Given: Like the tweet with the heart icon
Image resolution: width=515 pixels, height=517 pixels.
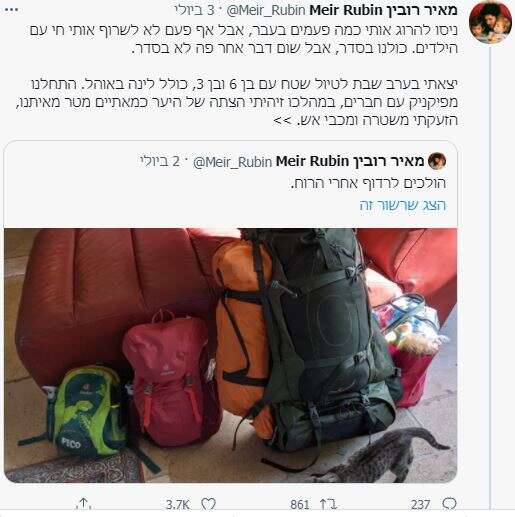Looking at the screenshot, I should pyautogui.click(x=208, y=504).
